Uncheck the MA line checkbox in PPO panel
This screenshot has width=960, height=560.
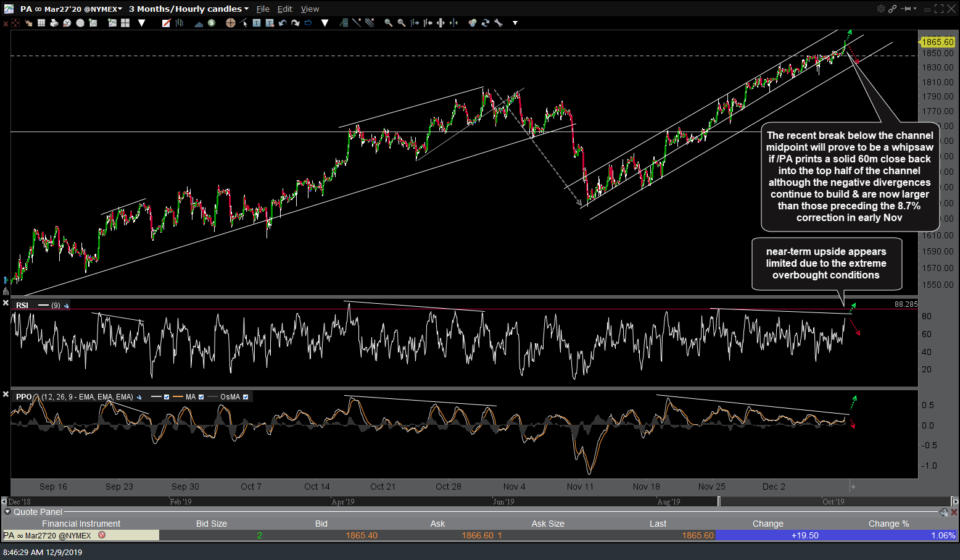[200, 397]
